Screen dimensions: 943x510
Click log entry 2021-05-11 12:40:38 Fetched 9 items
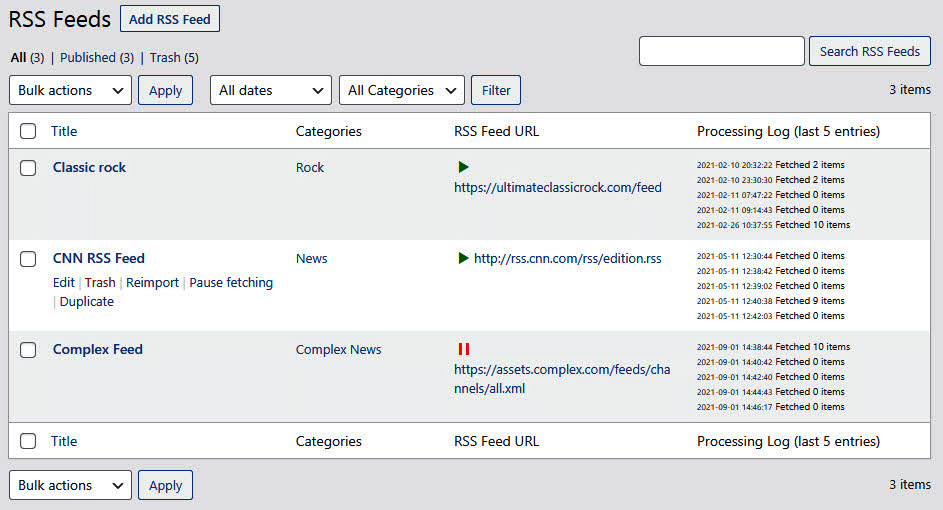click(x=770, y=301)
